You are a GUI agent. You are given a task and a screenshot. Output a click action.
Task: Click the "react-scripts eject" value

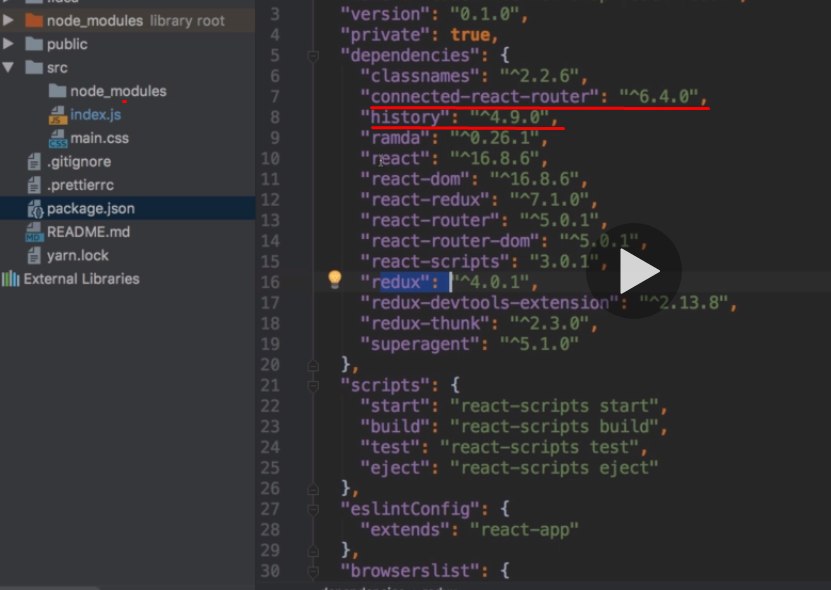pos(554,468)
